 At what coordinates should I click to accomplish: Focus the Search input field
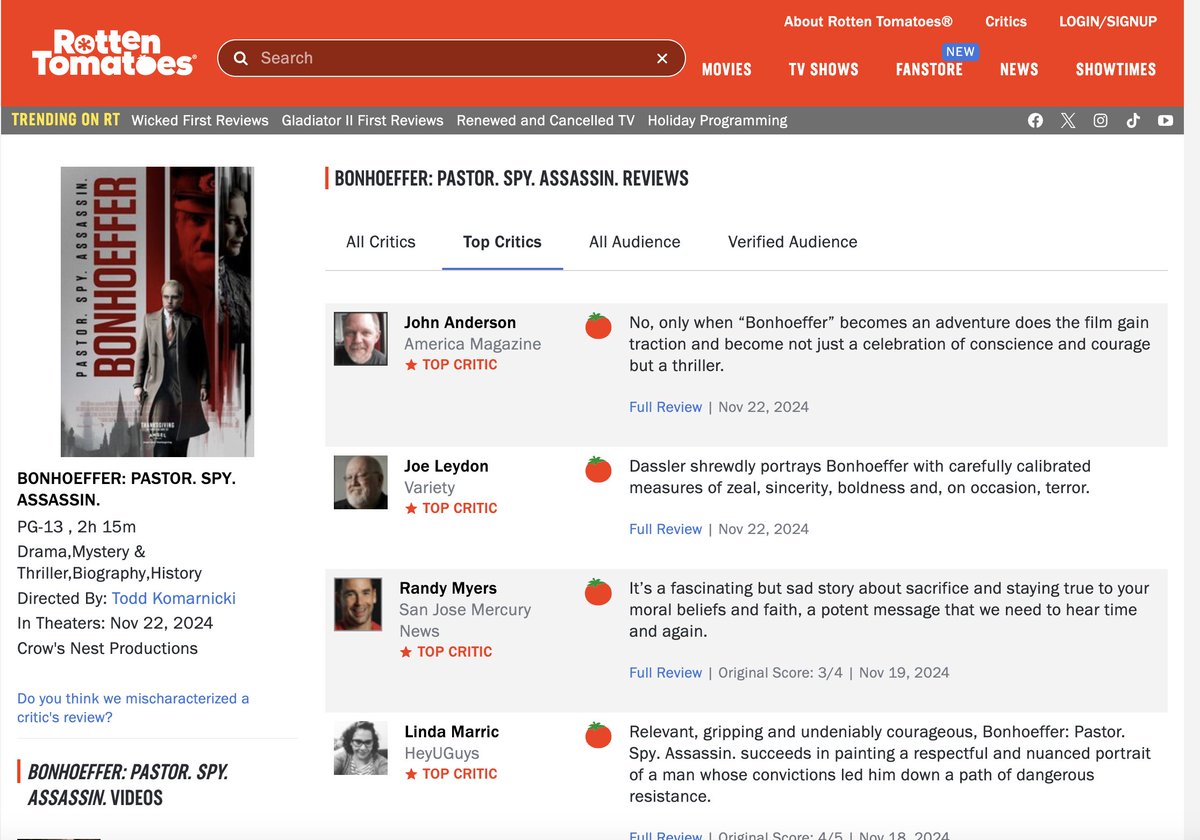pyautogui.click(x=450, y=58)
